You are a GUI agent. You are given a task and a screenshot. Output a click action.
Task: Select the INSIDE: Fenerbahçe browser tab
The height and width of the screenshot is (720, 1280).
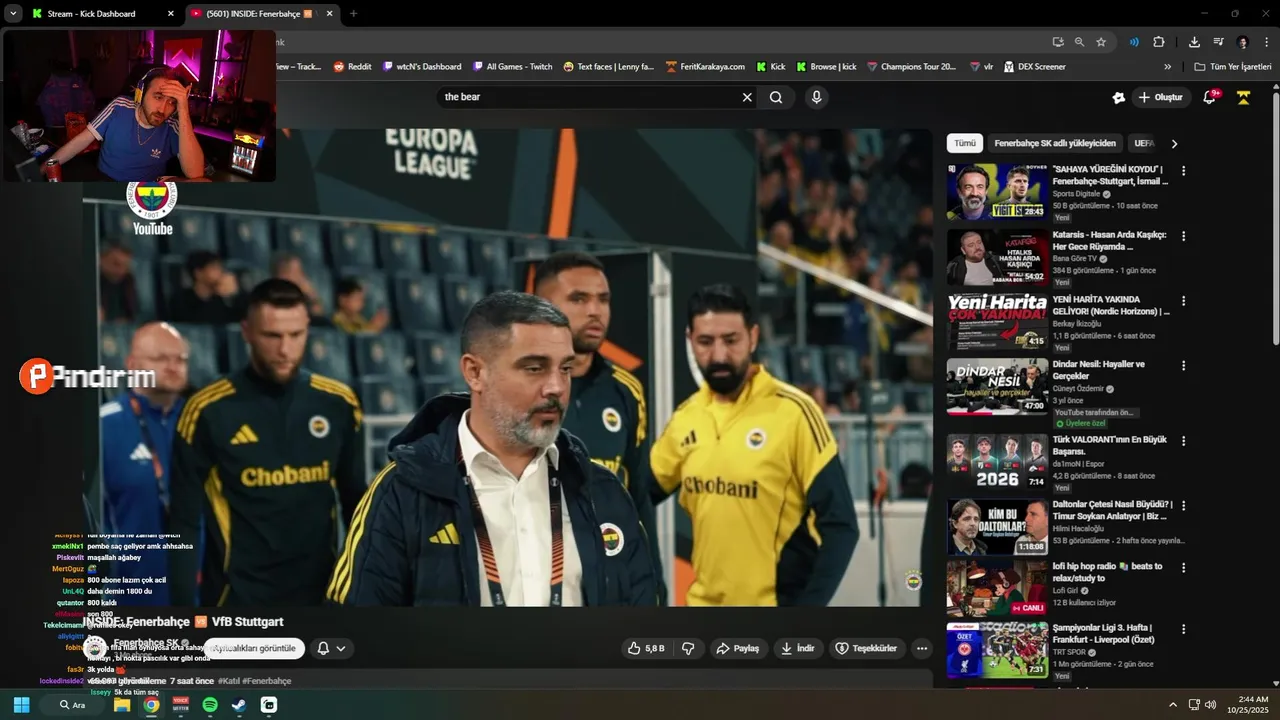pos(262,14)
